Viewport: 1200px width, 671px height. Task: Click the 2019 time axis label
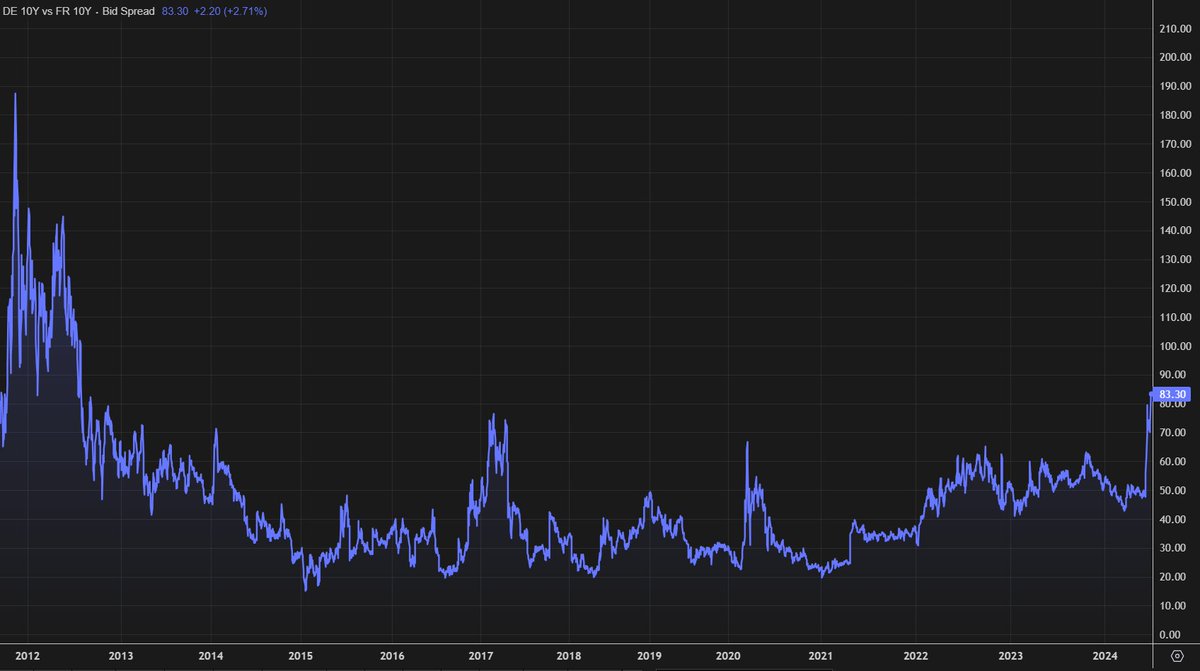click(x=650, y=656)
